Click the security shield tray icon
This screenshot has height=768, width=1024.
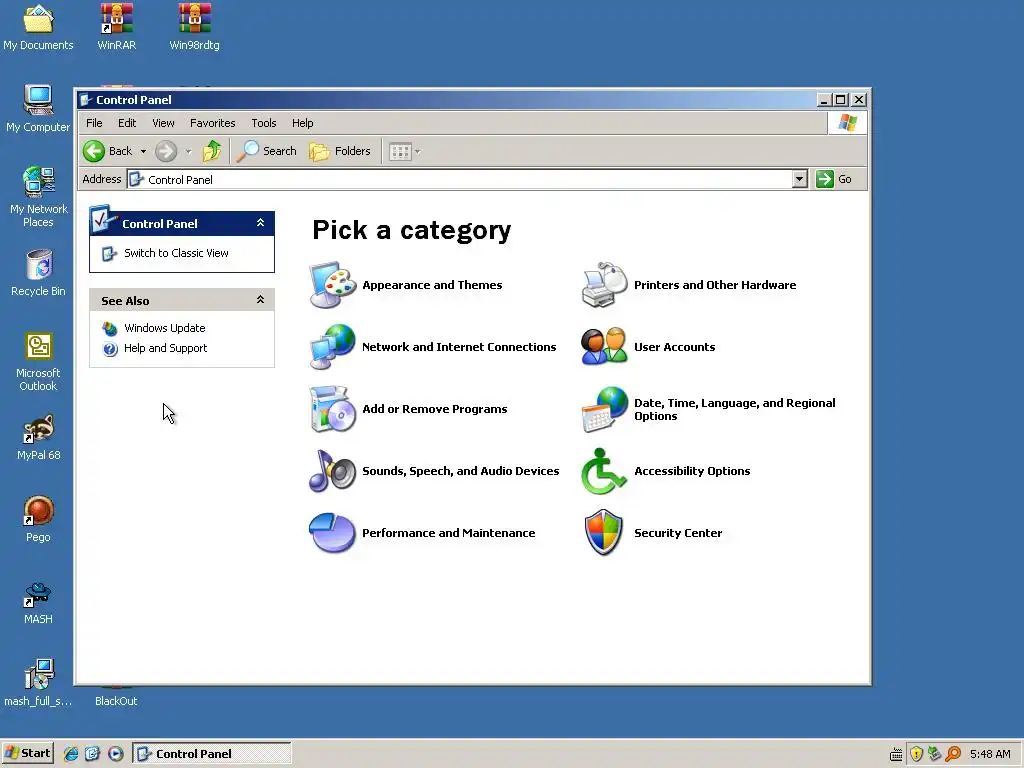(x=916, y=754)
